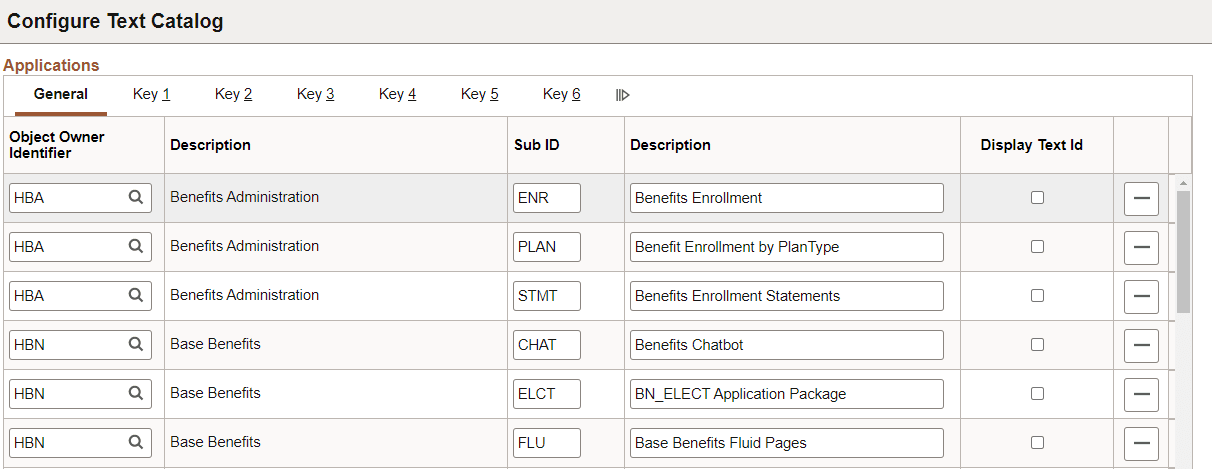Toggle Display Text Id for Benefits Chatbot
The width and height of the screenshot is (1212, 469).
click(1037, 345)
